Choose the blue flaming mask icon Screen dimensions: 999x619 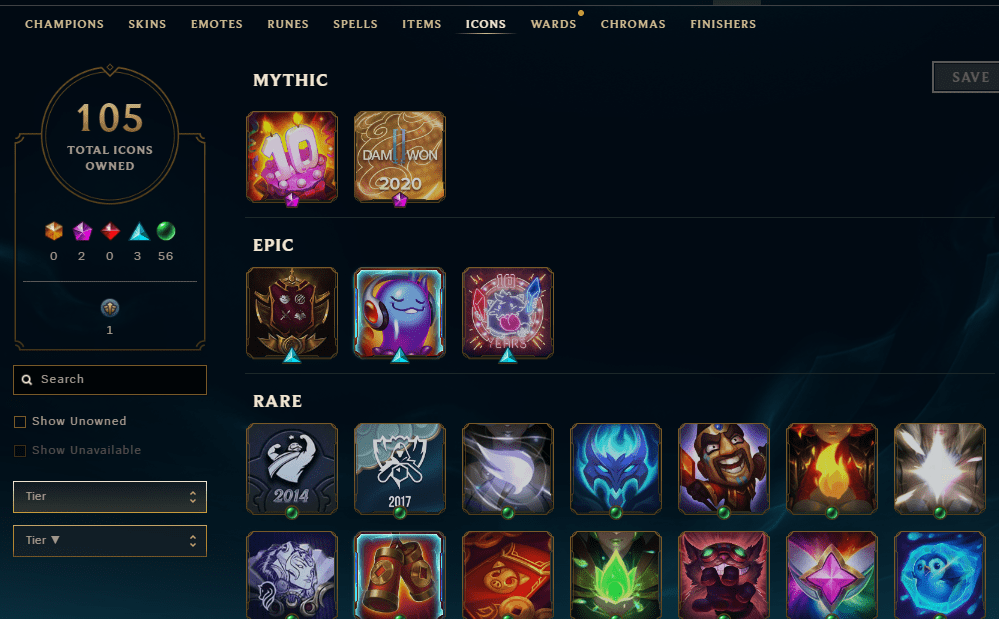point(615,469)
